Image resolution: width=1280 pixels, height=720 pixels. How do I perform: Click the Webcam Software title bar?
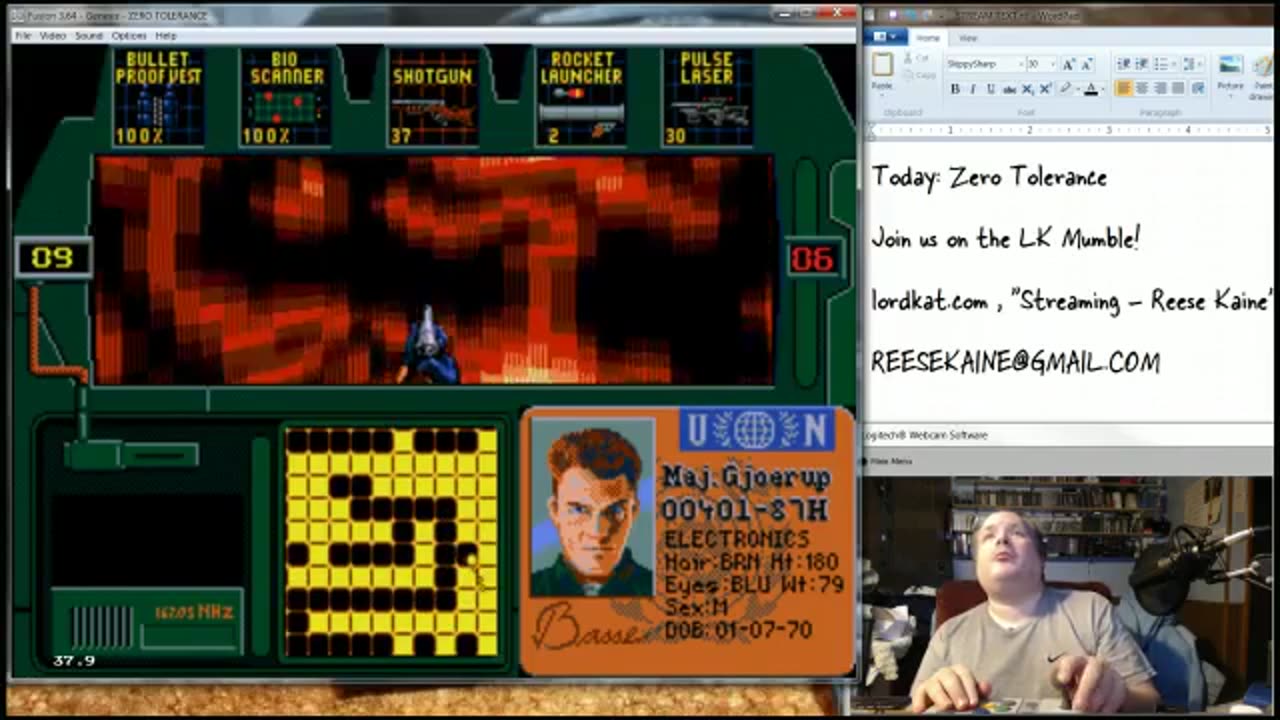(1068, 435)
